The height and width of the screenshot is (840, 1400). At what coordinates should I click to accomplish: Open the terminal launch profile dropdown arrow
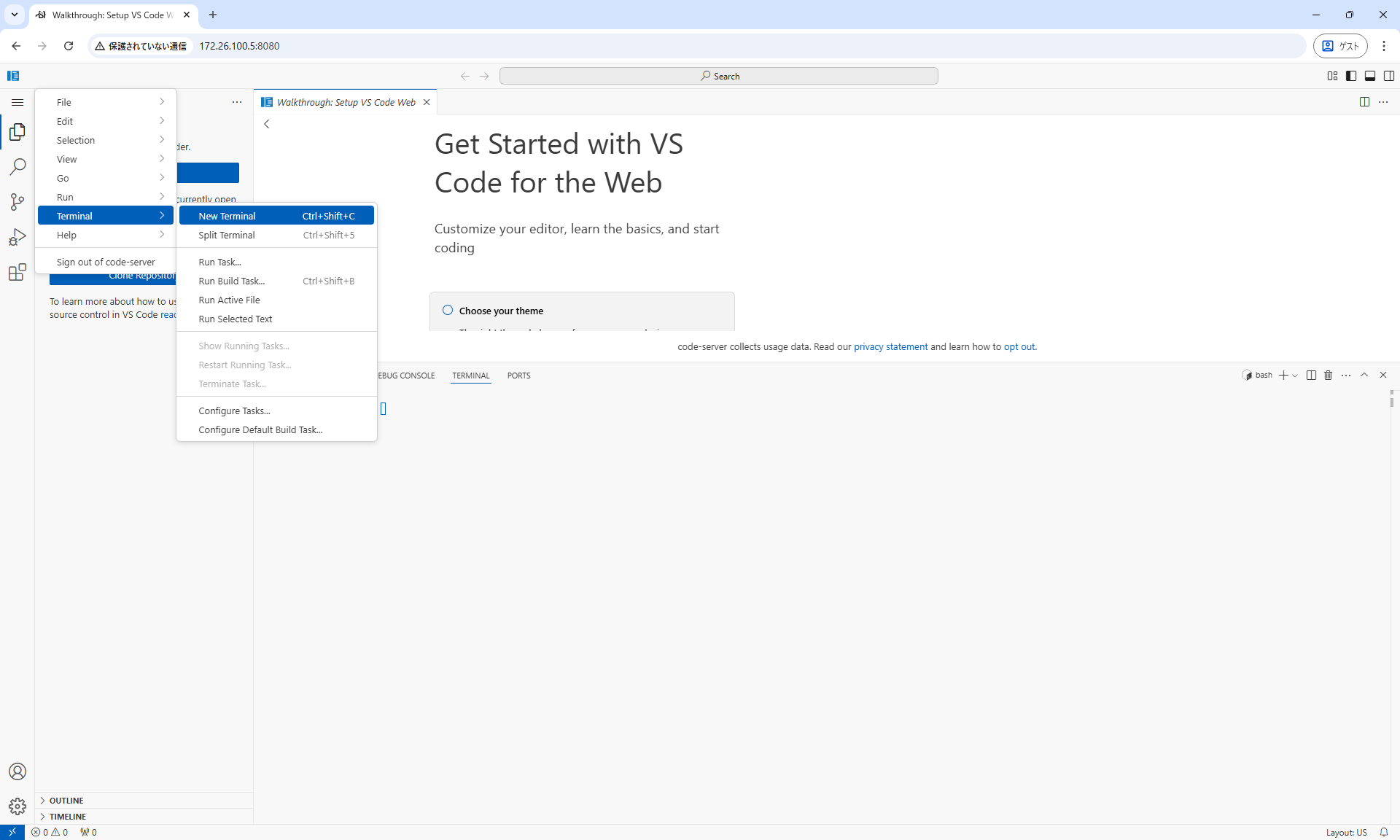[x=1295, y=376]
